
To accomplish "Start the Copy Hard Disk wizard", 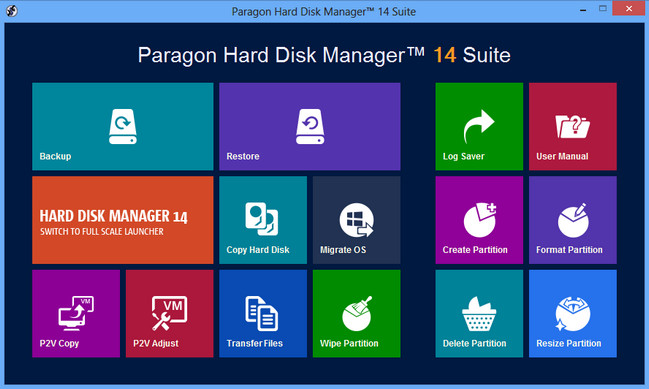I will [263, 220].
